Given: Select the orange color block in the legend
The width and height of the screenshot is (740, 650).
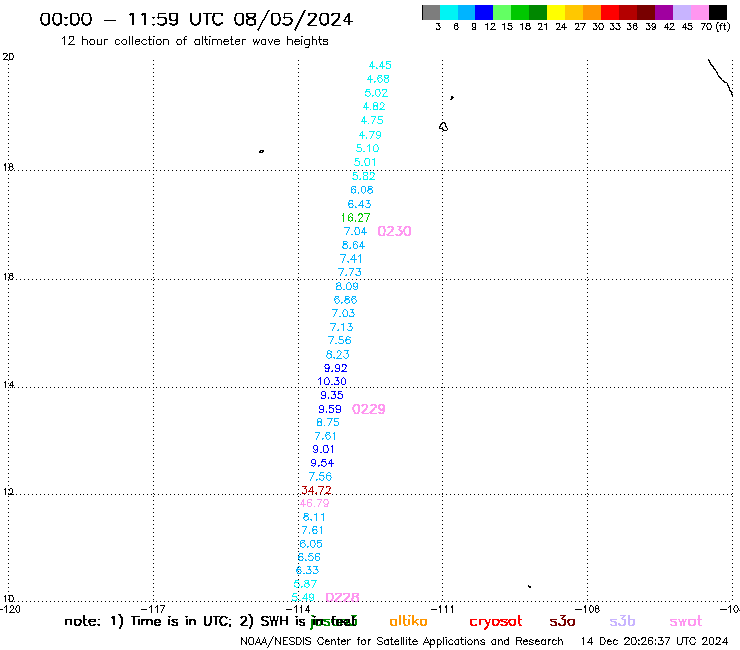Looking at the screenshot, I should (x=592, y=12).
